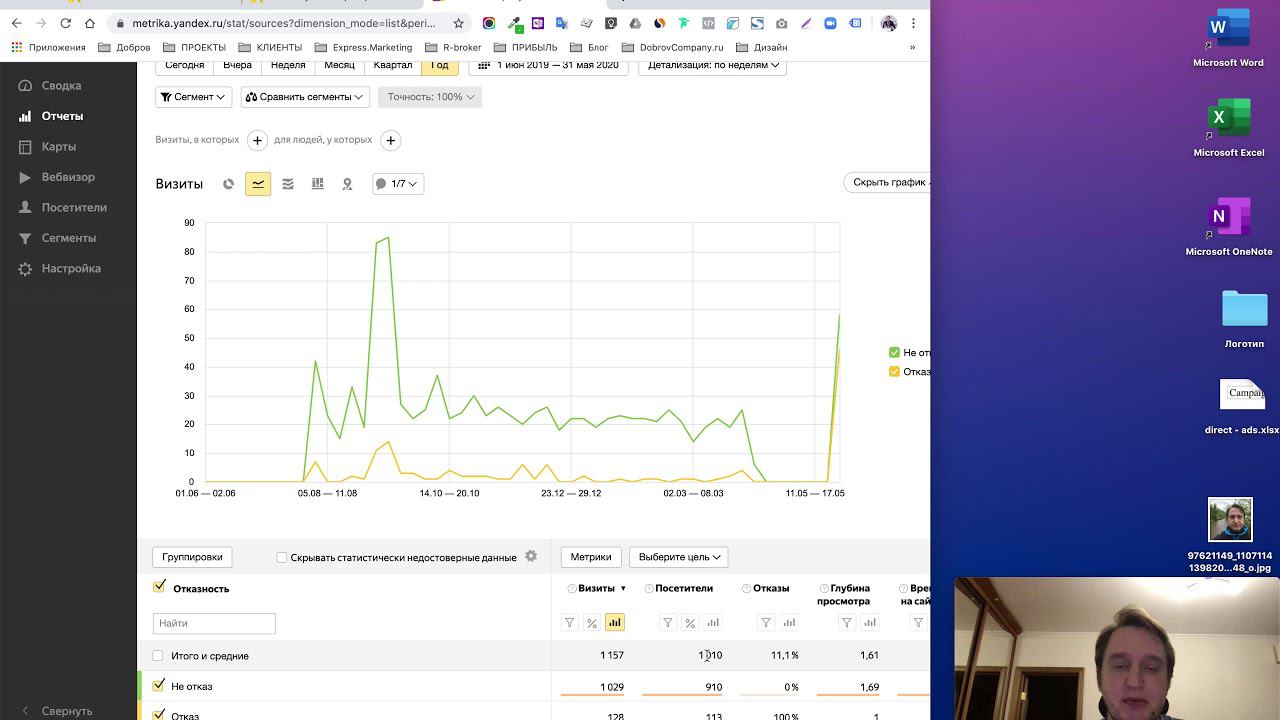Open the Выберите цель dropdown
This screenshot has height=720, width=1280.
[x=679, y=557]
